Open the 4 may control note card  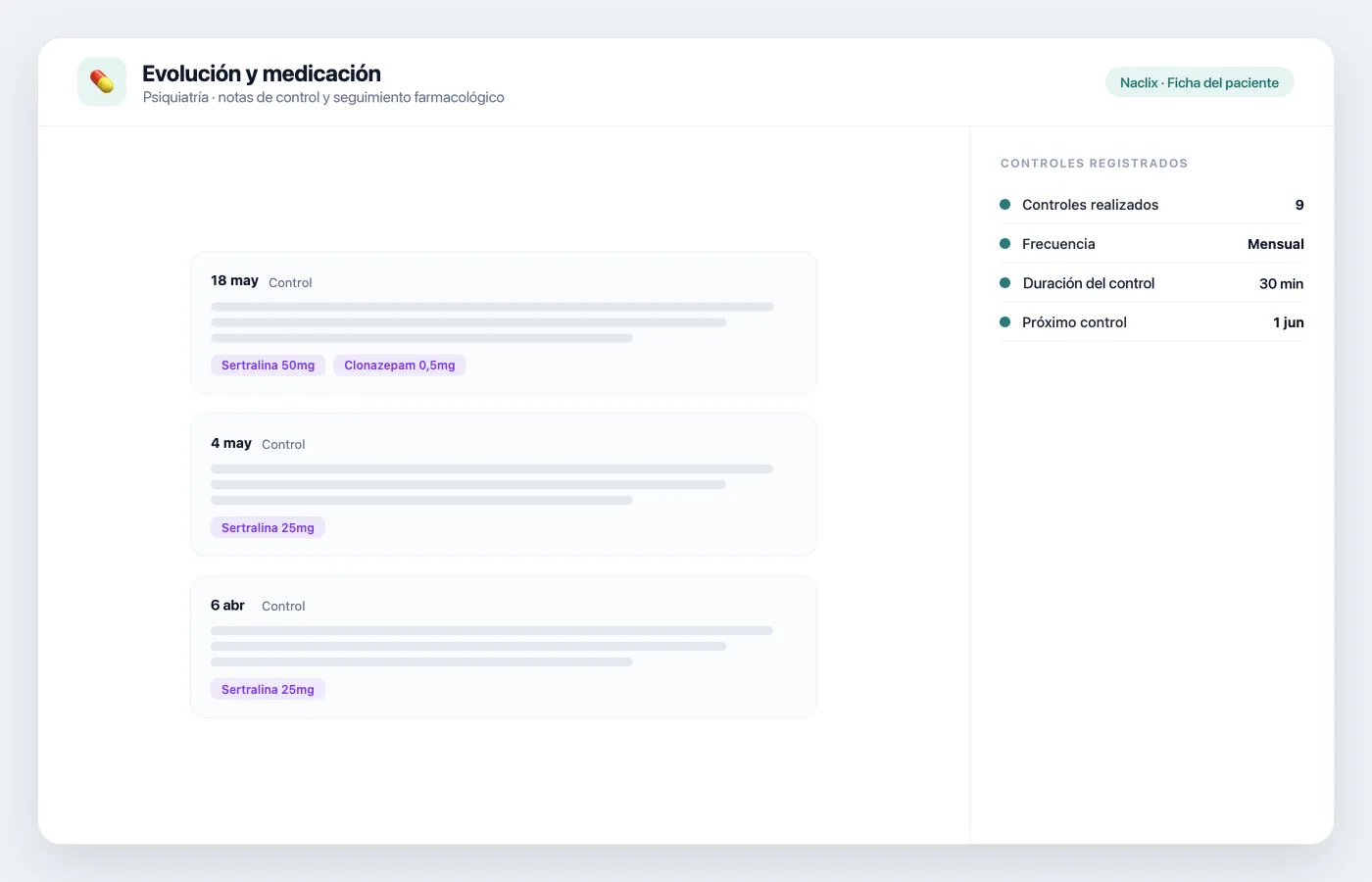pyautogui.click(x=504, y=485)
